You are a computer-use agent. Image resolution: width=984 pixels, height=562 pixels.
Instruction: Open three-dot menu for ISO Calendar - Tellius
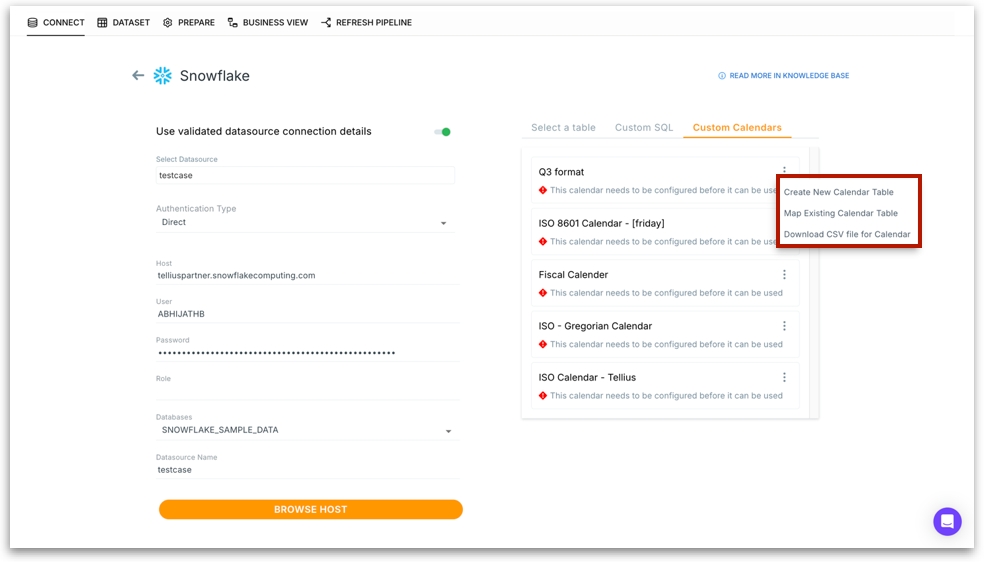784,378
